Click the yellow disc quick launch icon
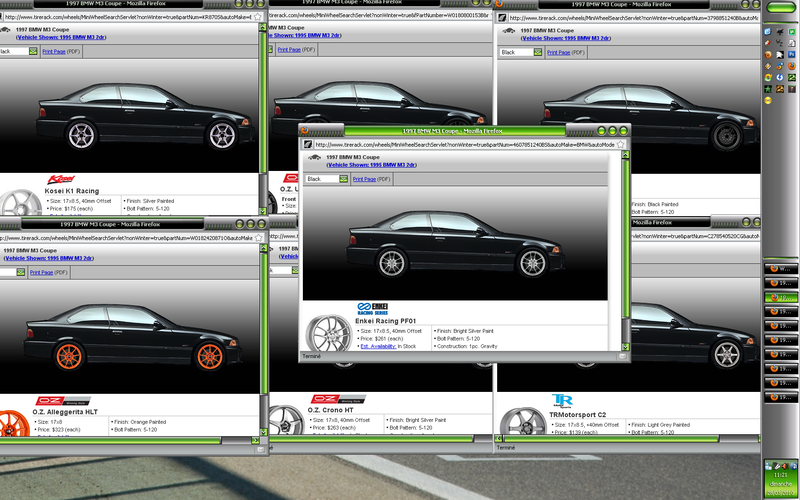 pyautogui.click(x=768, y=101)
